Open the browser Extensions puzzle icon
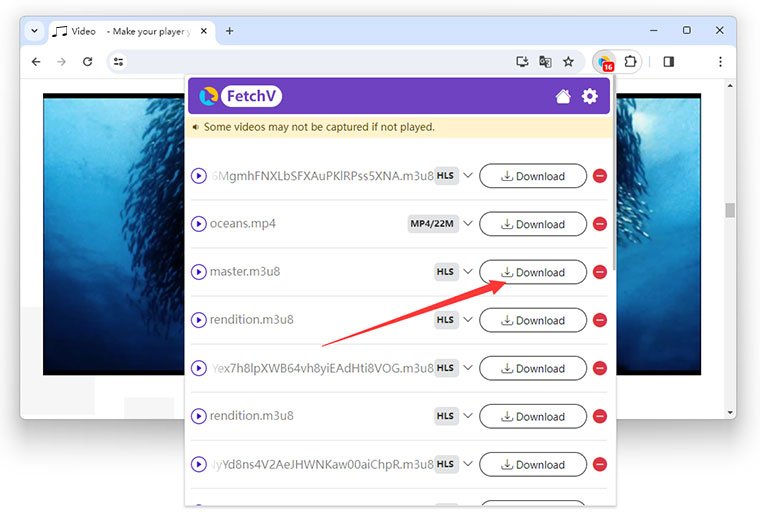 [x=630, y=61]
